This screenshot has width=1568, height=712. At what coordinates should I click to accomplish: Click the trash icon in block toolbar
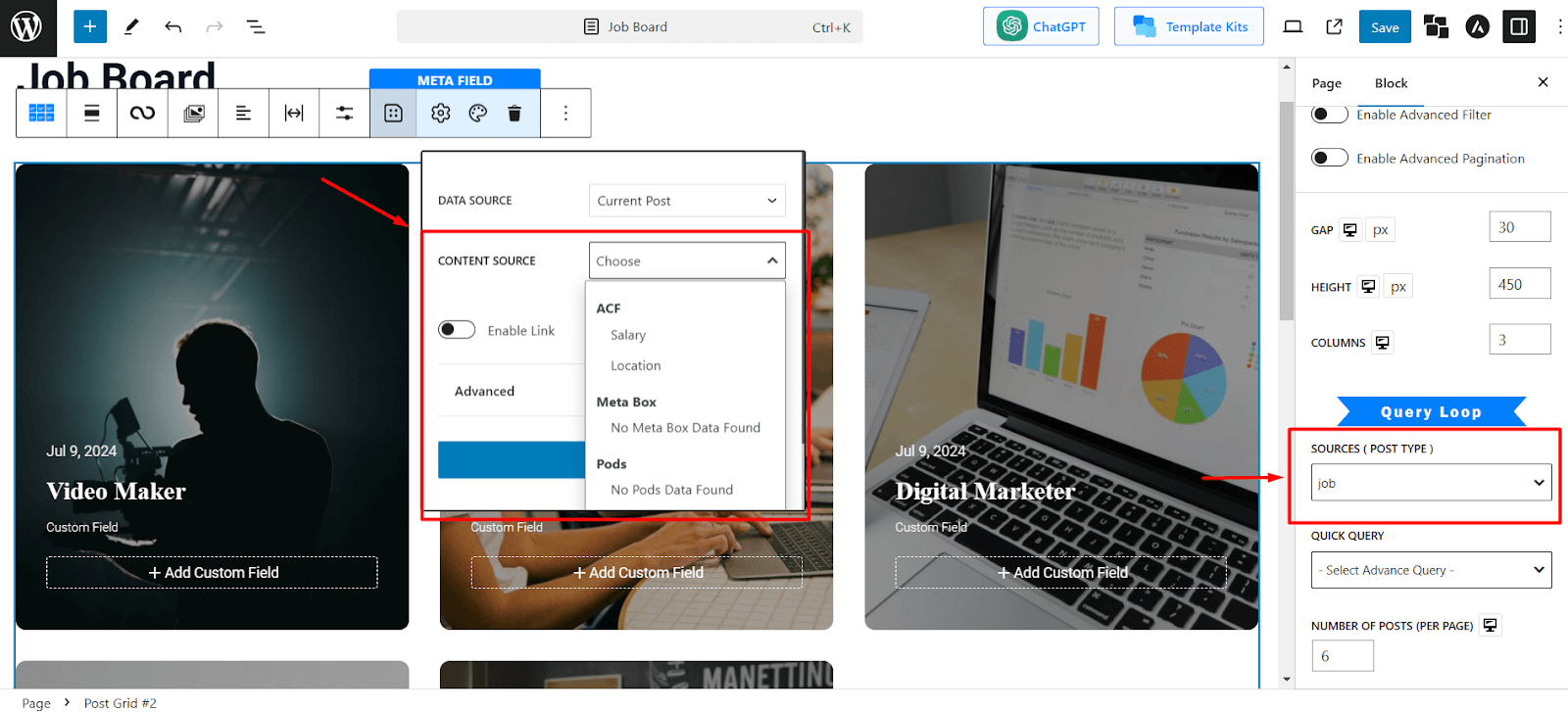(514, 114)
